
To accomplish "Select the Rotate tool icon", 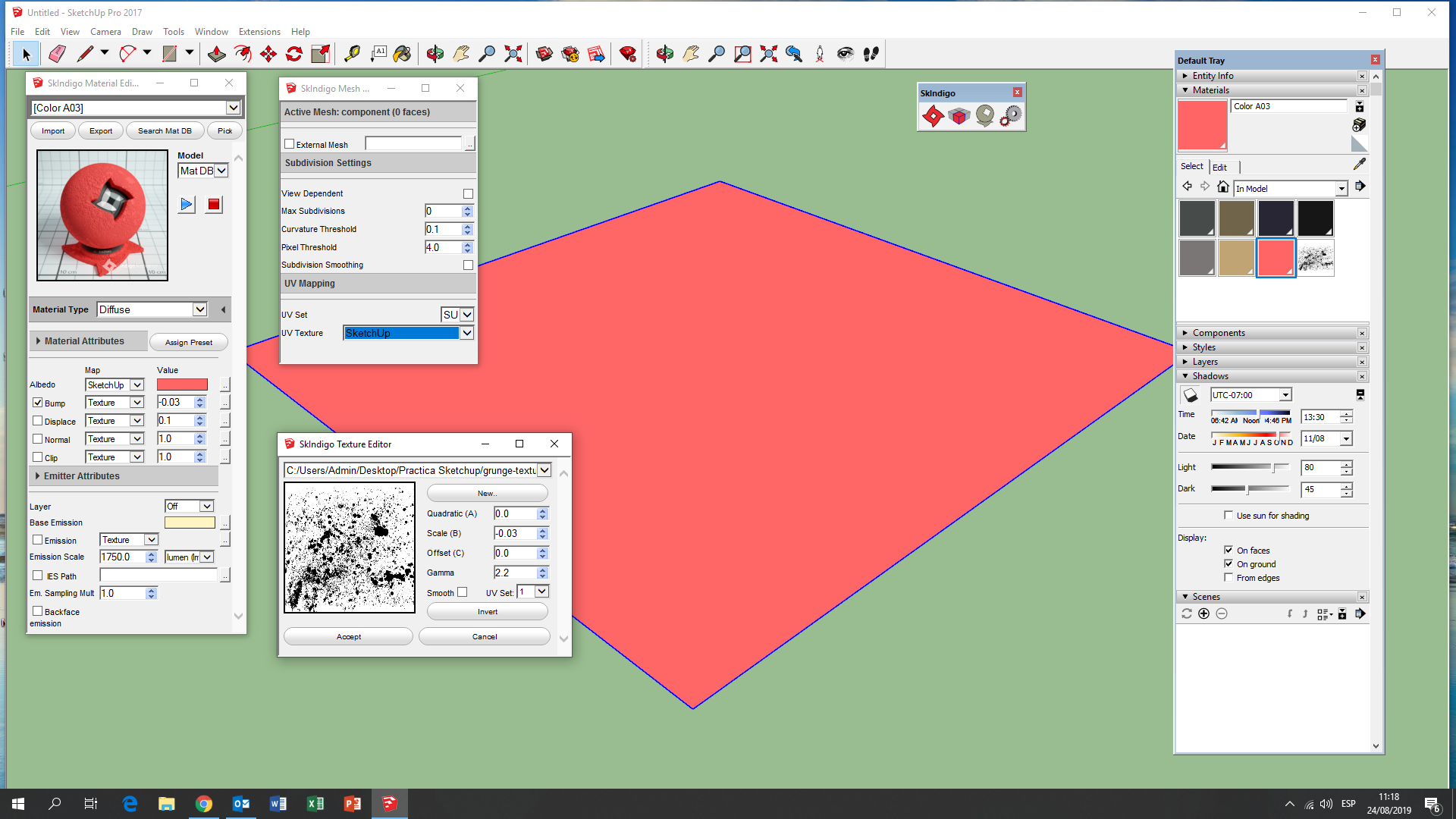I will pos(294,54).
